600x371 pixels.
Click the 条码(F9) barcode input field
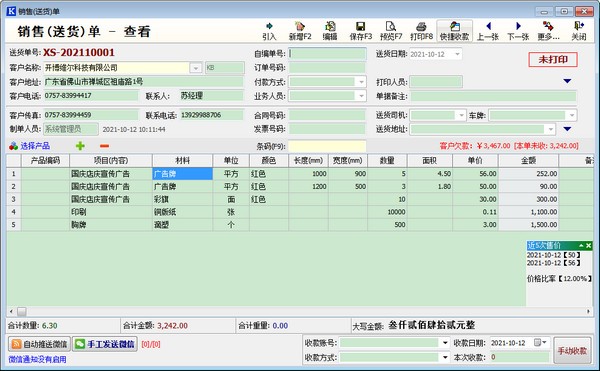pos(327,146)
